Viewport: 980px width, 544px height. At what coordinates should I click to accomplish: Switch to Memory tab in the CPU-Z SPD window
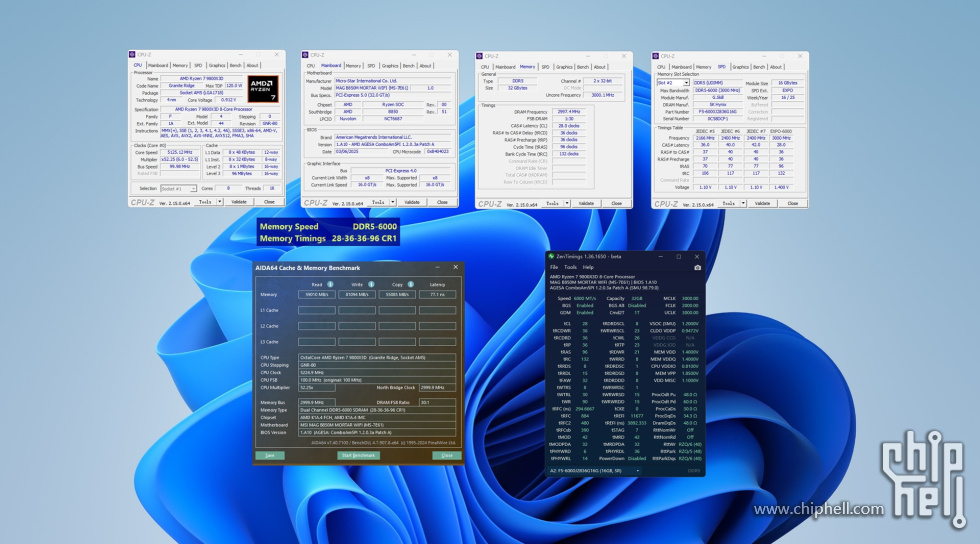tap(704, 67)
